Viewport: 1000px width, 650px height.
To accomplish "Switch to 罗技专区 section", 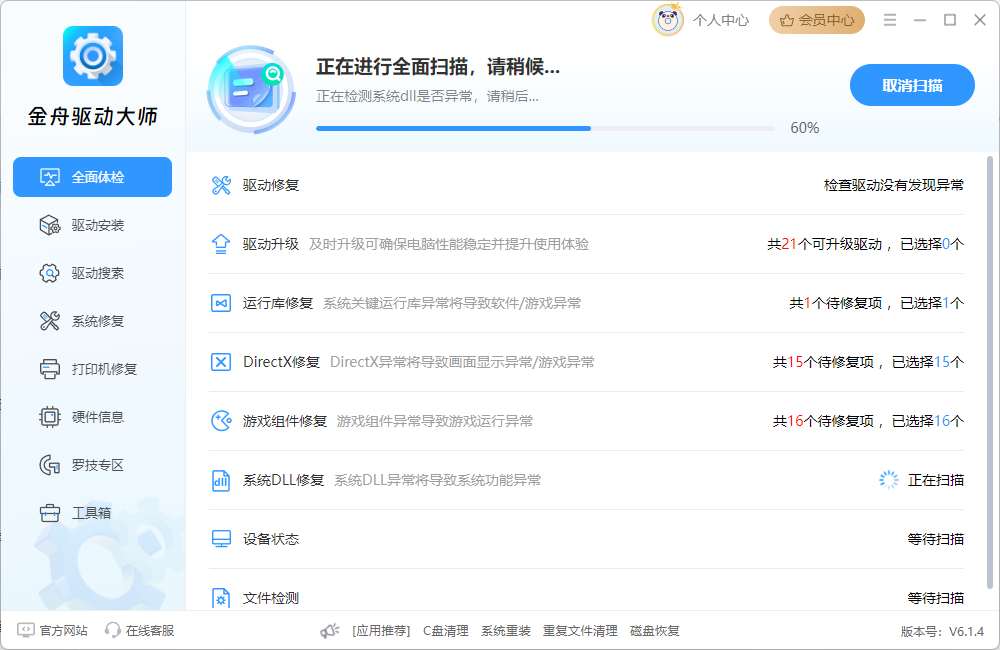I will coord(92,465).
